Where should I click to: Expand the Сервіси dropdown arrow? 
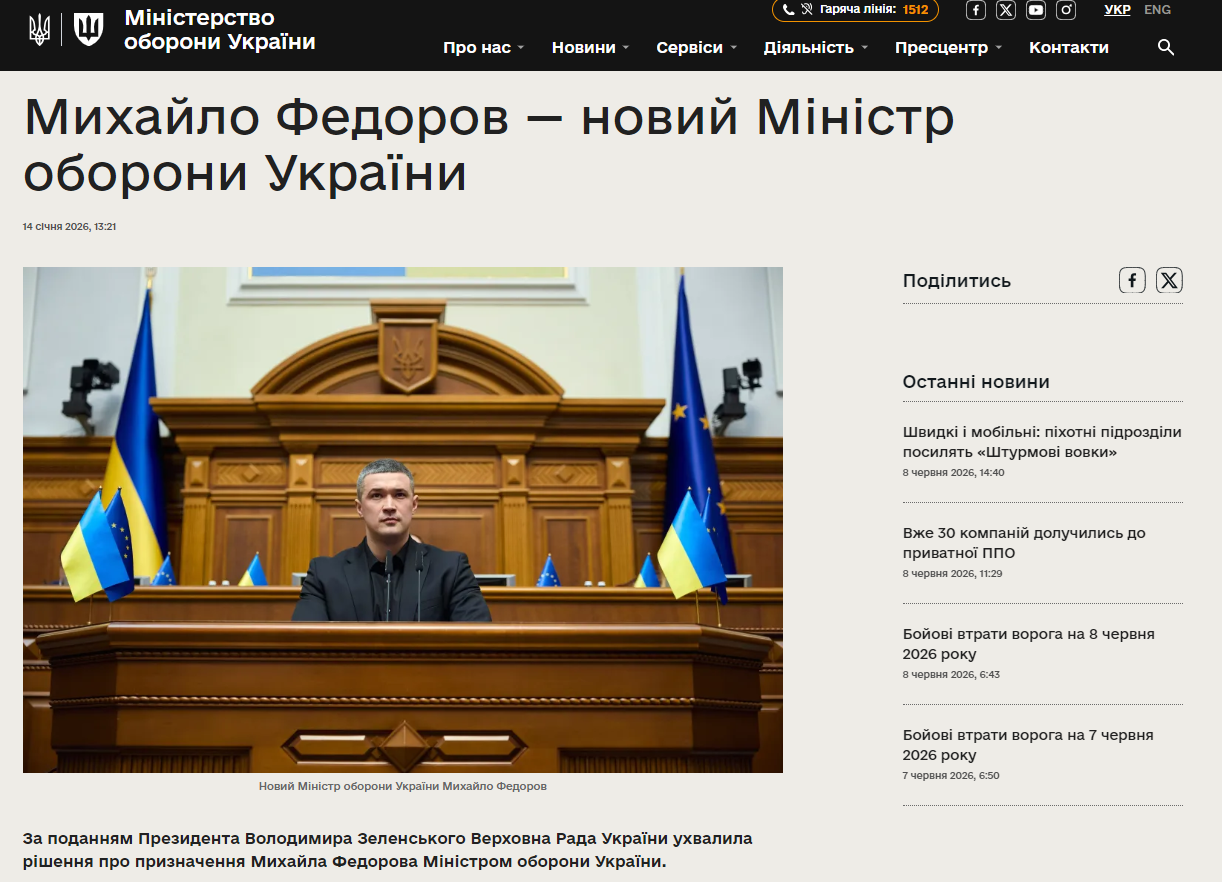[733, 48]
